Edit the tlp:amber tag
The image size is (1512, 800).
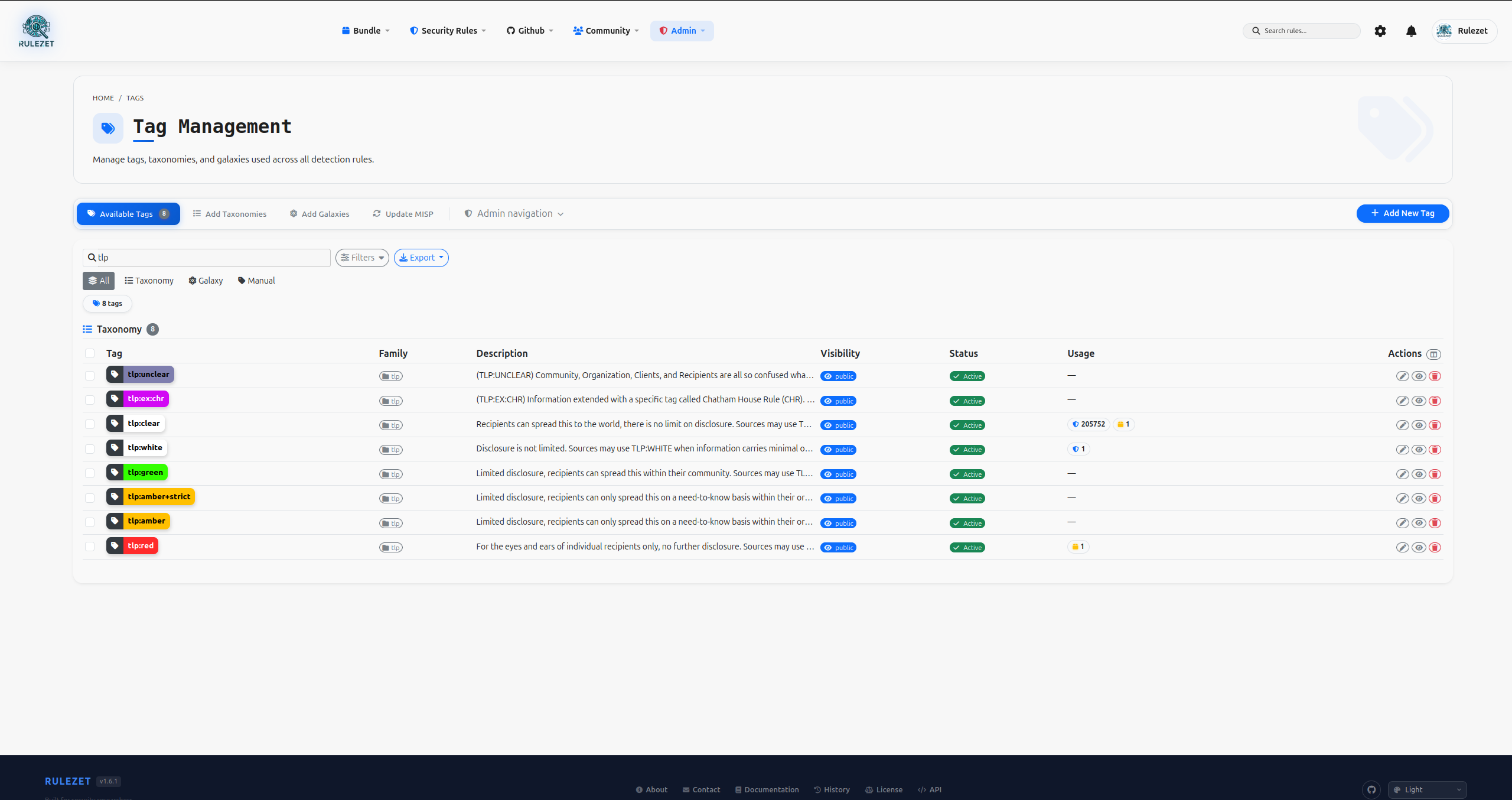(1402, 523)
